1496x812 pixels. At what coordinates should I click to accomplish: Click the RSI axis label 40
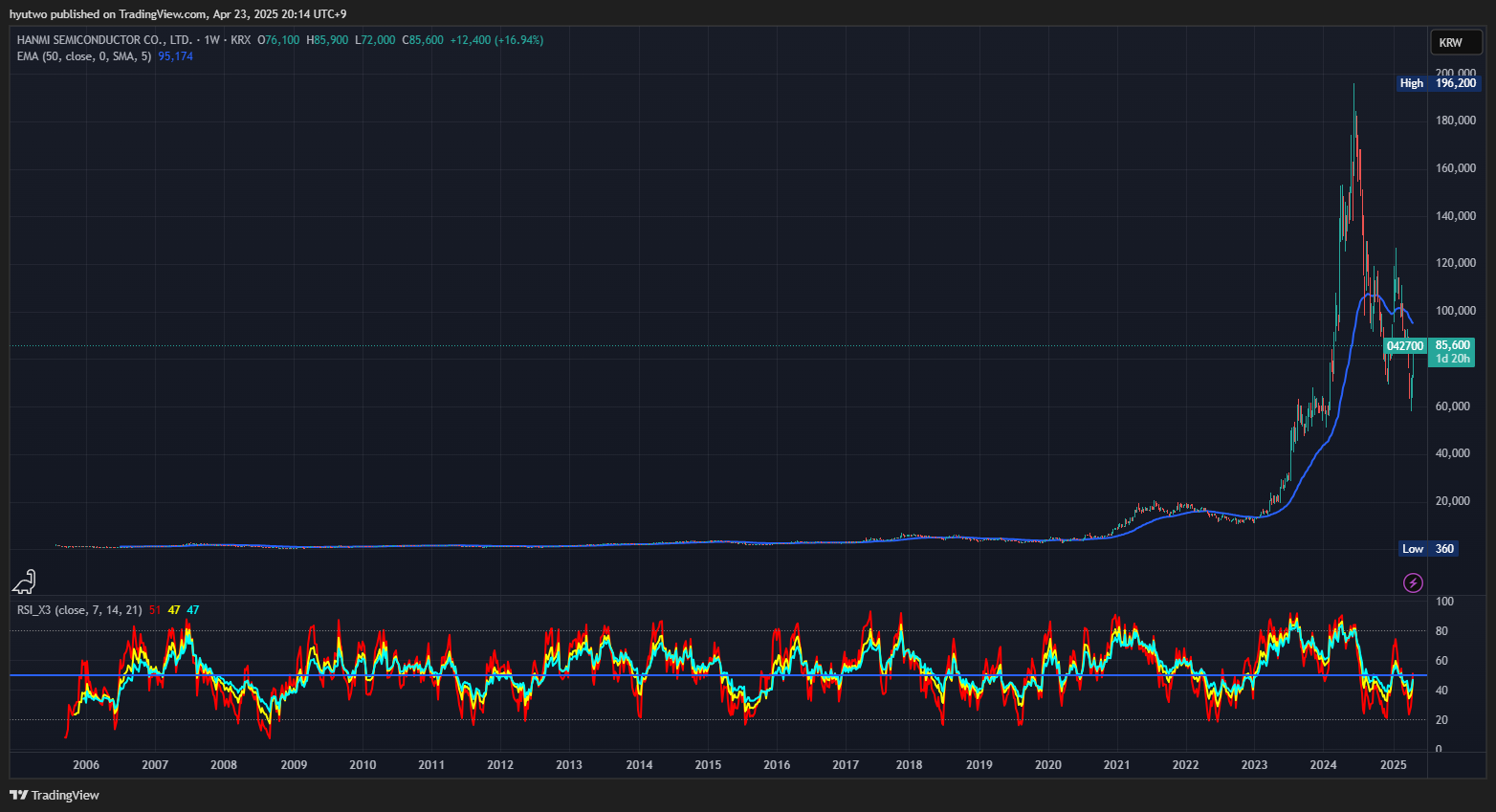pyautogui.click(x=1441, y=691)
